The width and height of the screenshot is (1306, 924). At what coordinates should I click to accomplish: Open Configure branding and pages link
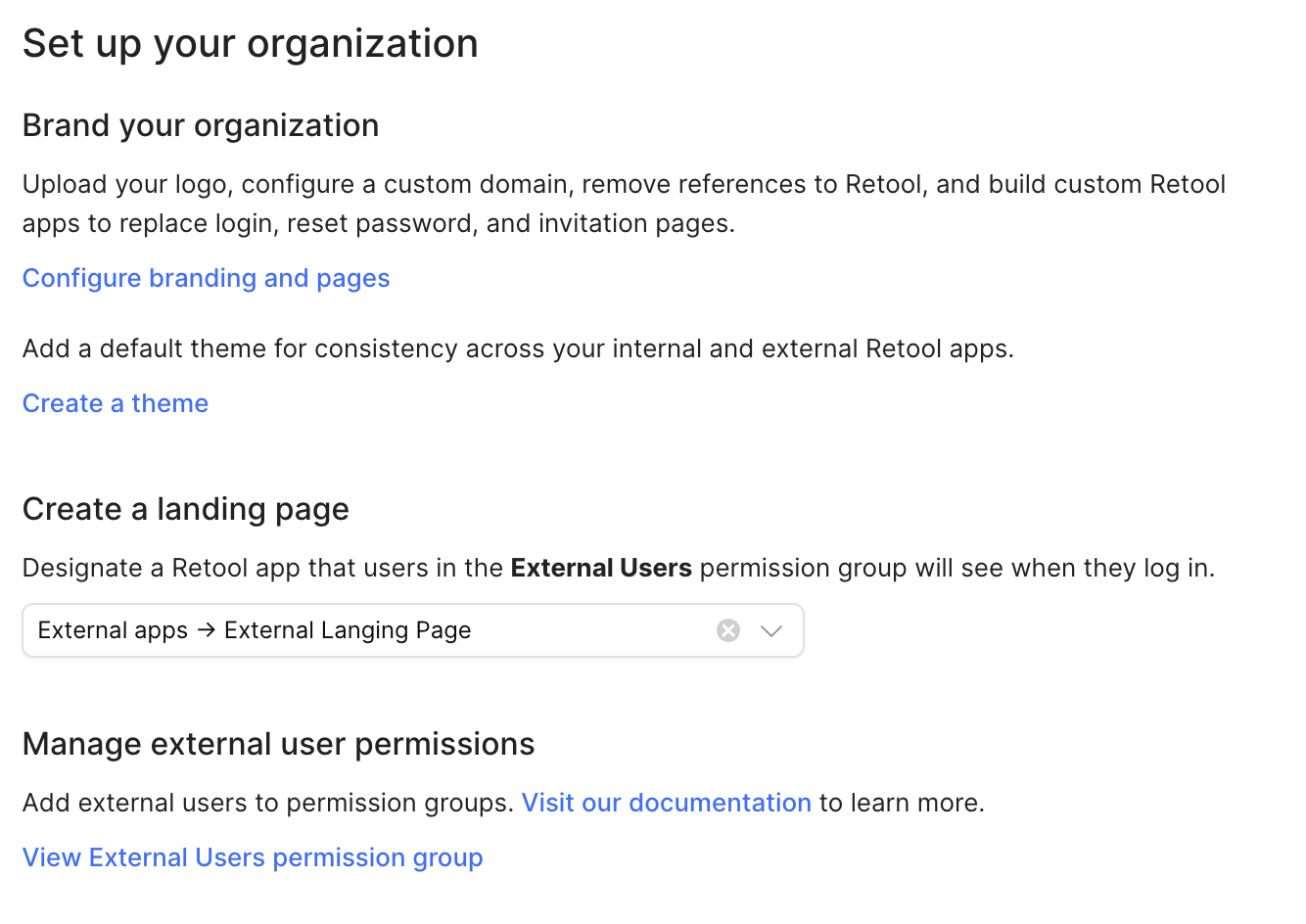click(206, 278)
